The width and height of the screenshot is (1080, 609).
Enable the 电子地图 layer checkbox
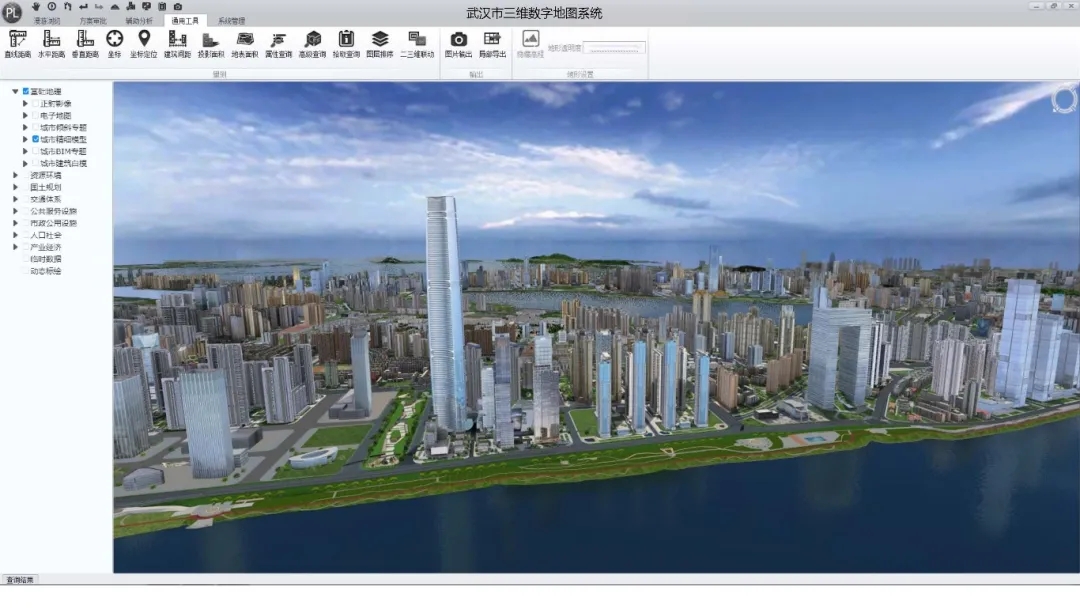(x=36, y=115)
